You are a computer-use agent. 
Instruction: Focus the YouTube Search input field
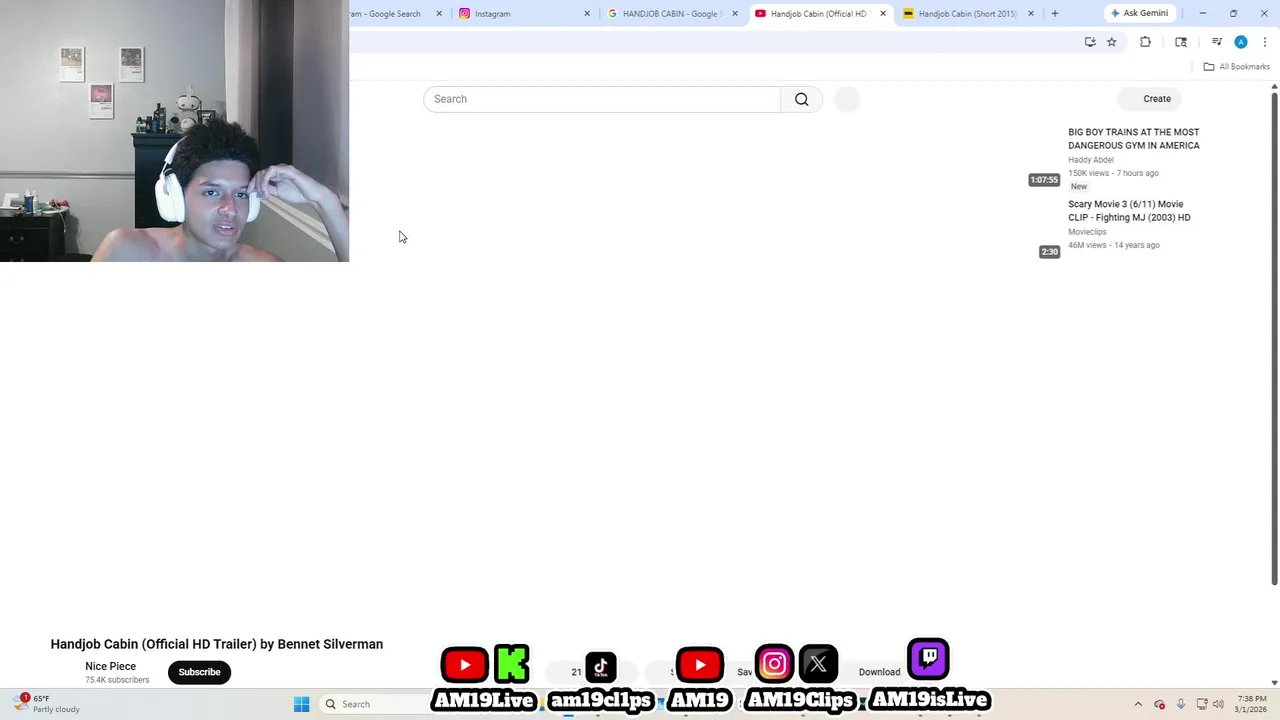tap(602, 99)
